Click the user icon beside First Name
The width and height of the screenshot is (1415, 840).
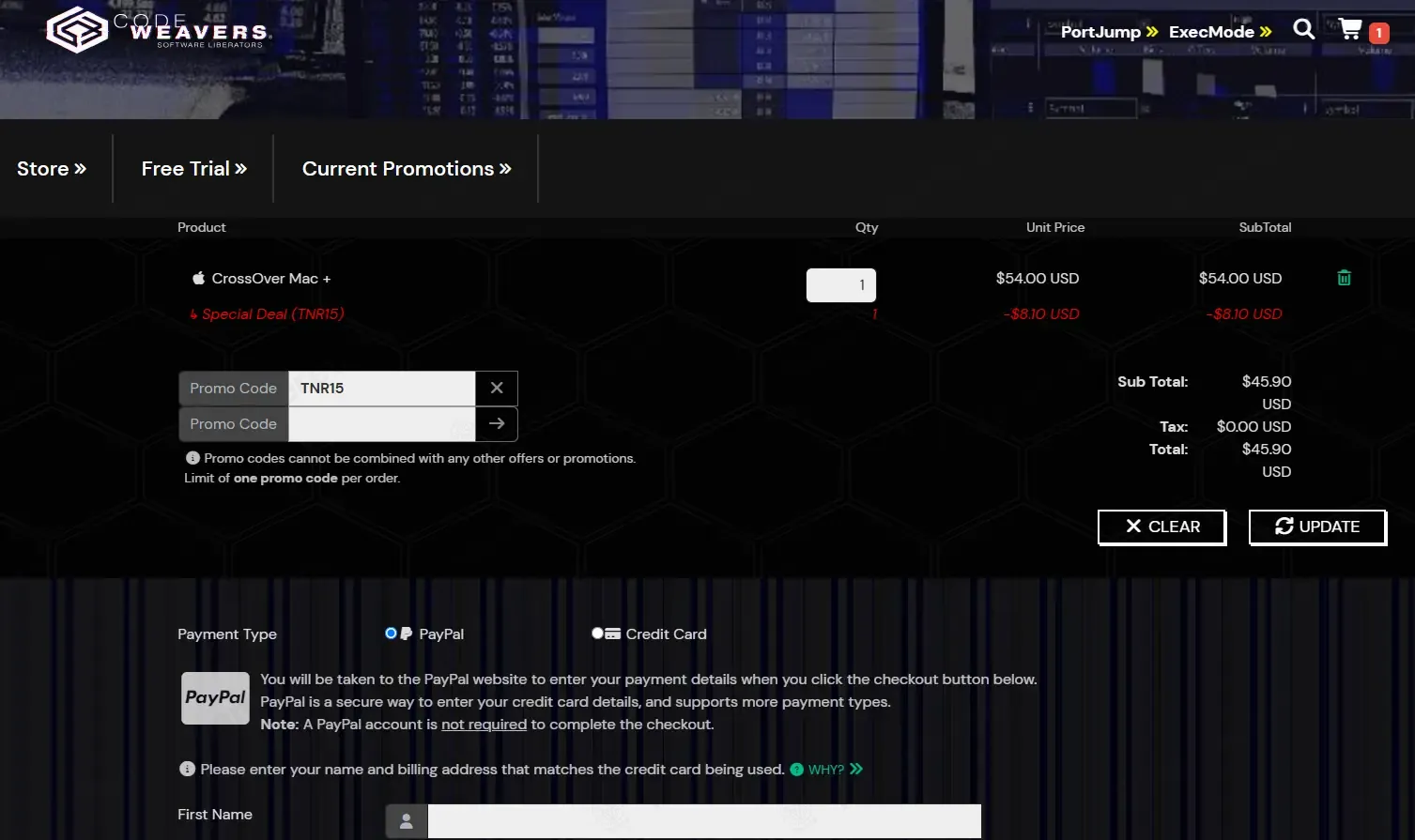tap(407, 821)
